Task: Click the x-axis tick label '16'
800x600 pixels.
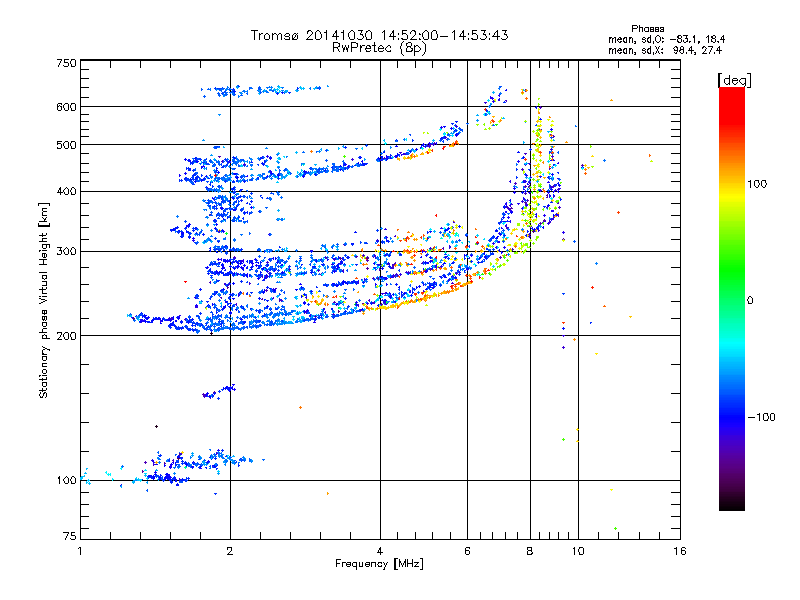Action: click(x=680, y=551)
